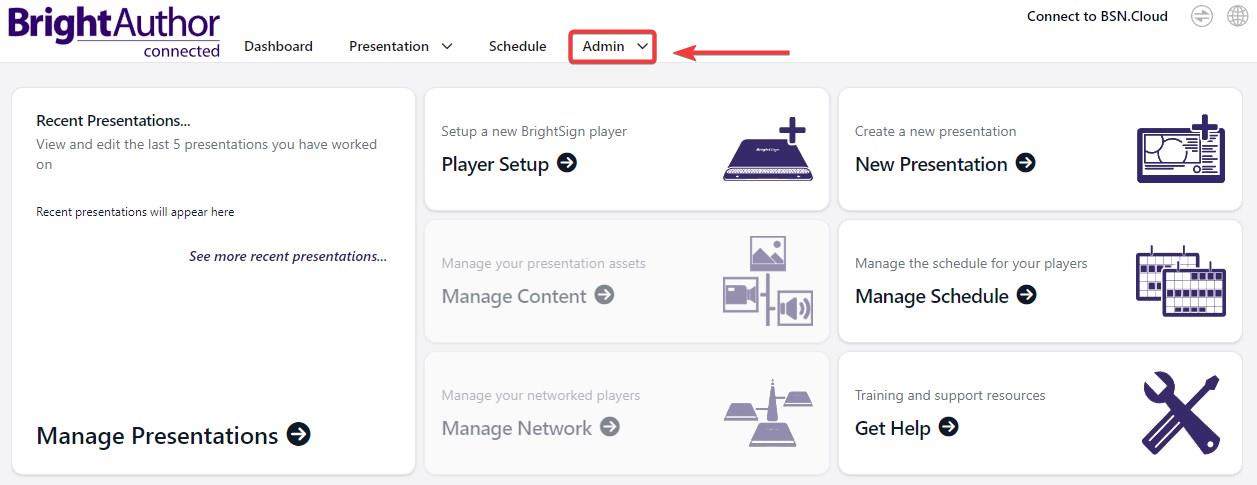Open See more recent presentations link
Viewport: 1257px width, 485px height.
[x=288, y=256]
